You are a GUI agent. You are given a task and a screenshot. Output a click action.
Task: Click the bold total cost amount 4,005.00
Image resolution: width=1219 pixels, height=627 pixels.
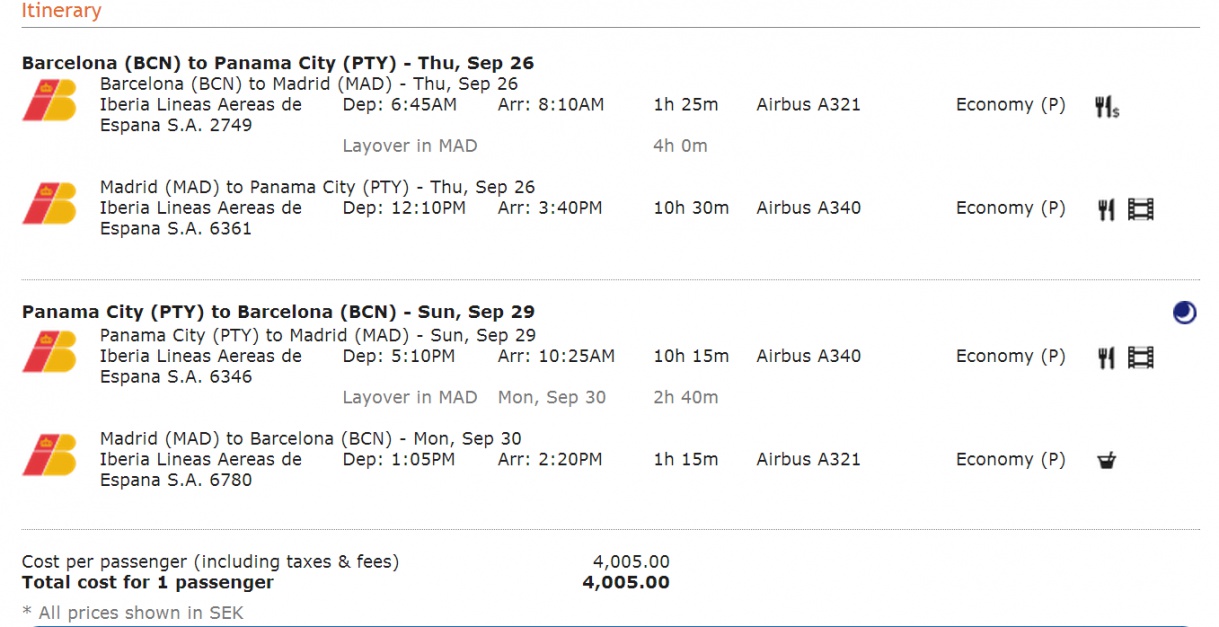626,583
